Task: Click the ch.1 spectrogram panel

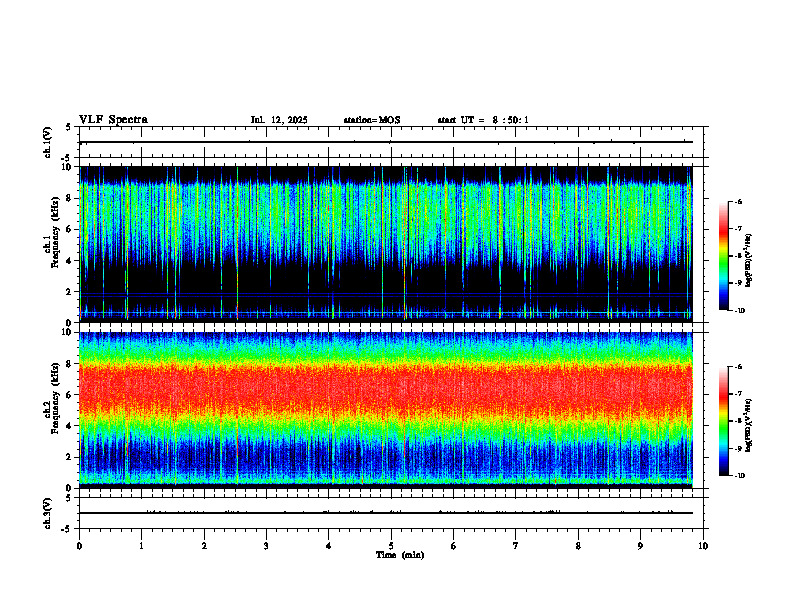Action: click(x=386, y=244)
